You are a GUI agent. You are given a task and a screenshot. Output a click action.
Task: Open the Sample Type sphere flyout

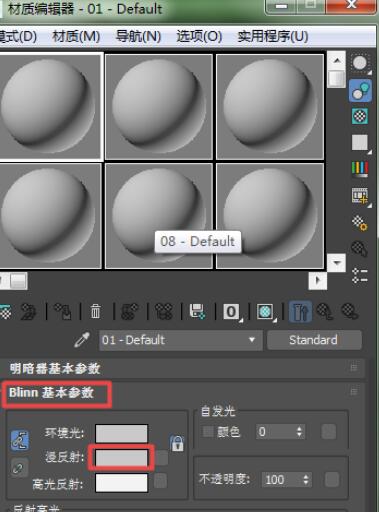[360, 63]
